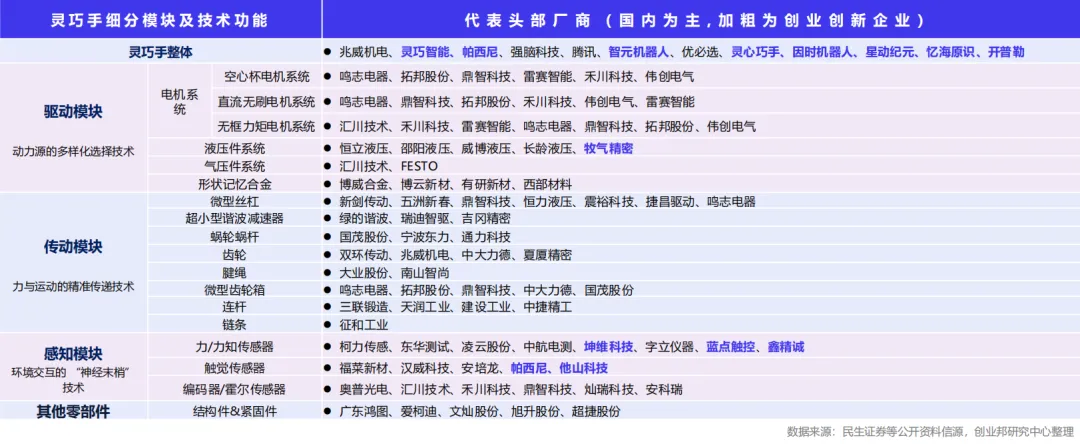1080x444 pixels.
Task: Click the bold company '鑫精诚'
Action: [786, 347]
